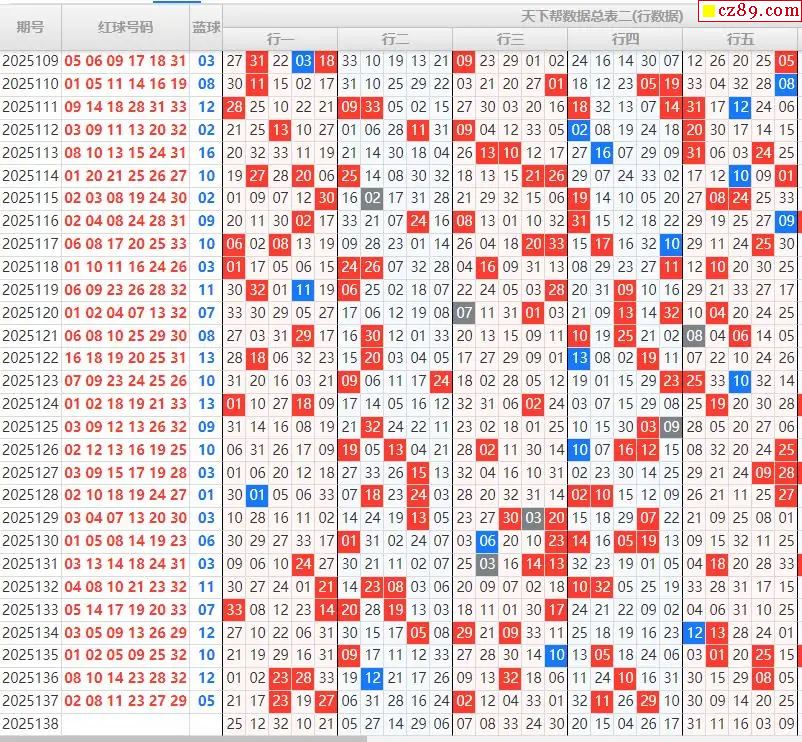Screen dimensions: 802x742
Task: Click blue-highlighted 03 under 行一 in row 2025109
Action: [303, 61]
